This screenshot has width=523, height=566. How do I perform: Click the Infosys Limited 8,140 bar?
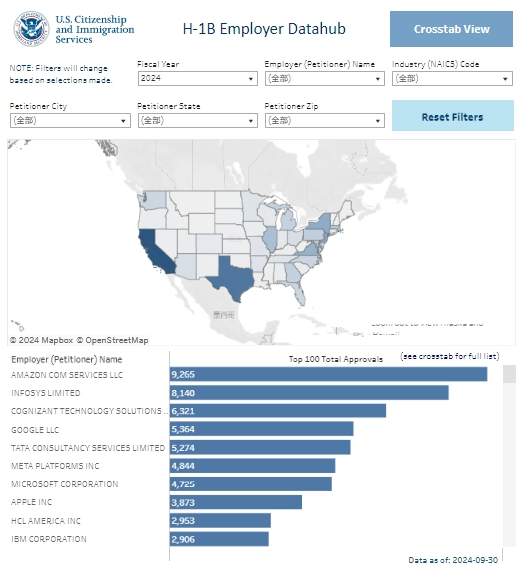[x=309, y=392]
